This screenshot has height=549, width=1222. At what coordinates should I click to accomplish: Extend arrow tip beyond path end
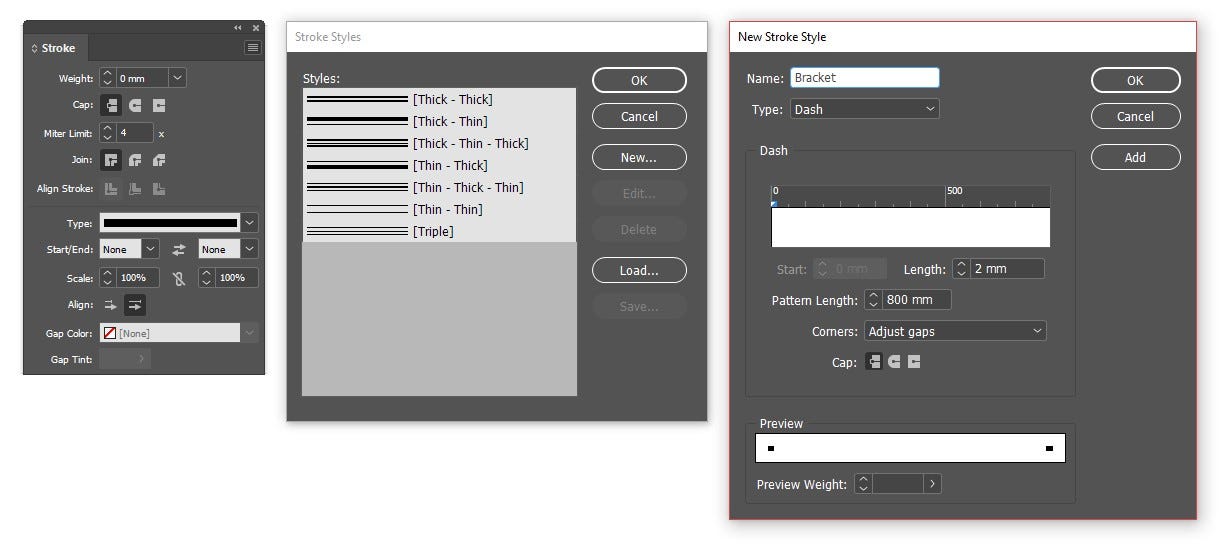coord(111,306)
